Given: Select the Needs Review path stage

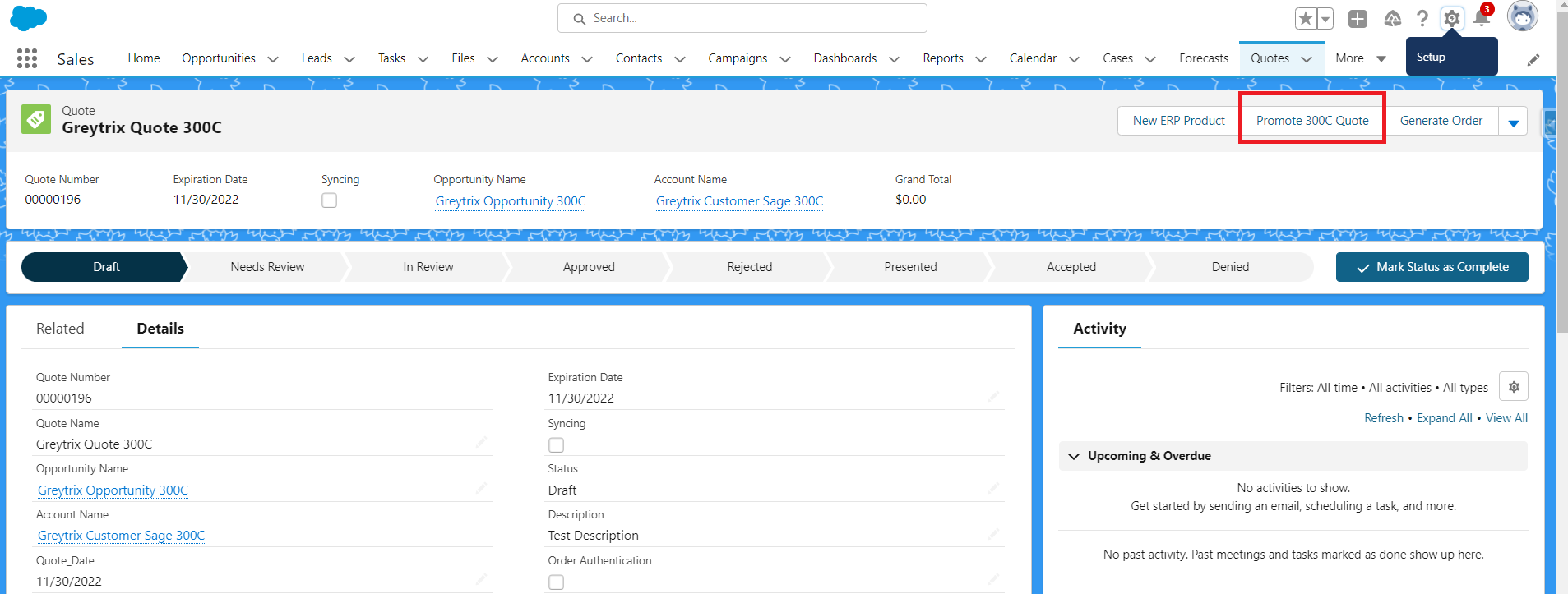Looking at the screenshot, I should (x=267, y=267).
